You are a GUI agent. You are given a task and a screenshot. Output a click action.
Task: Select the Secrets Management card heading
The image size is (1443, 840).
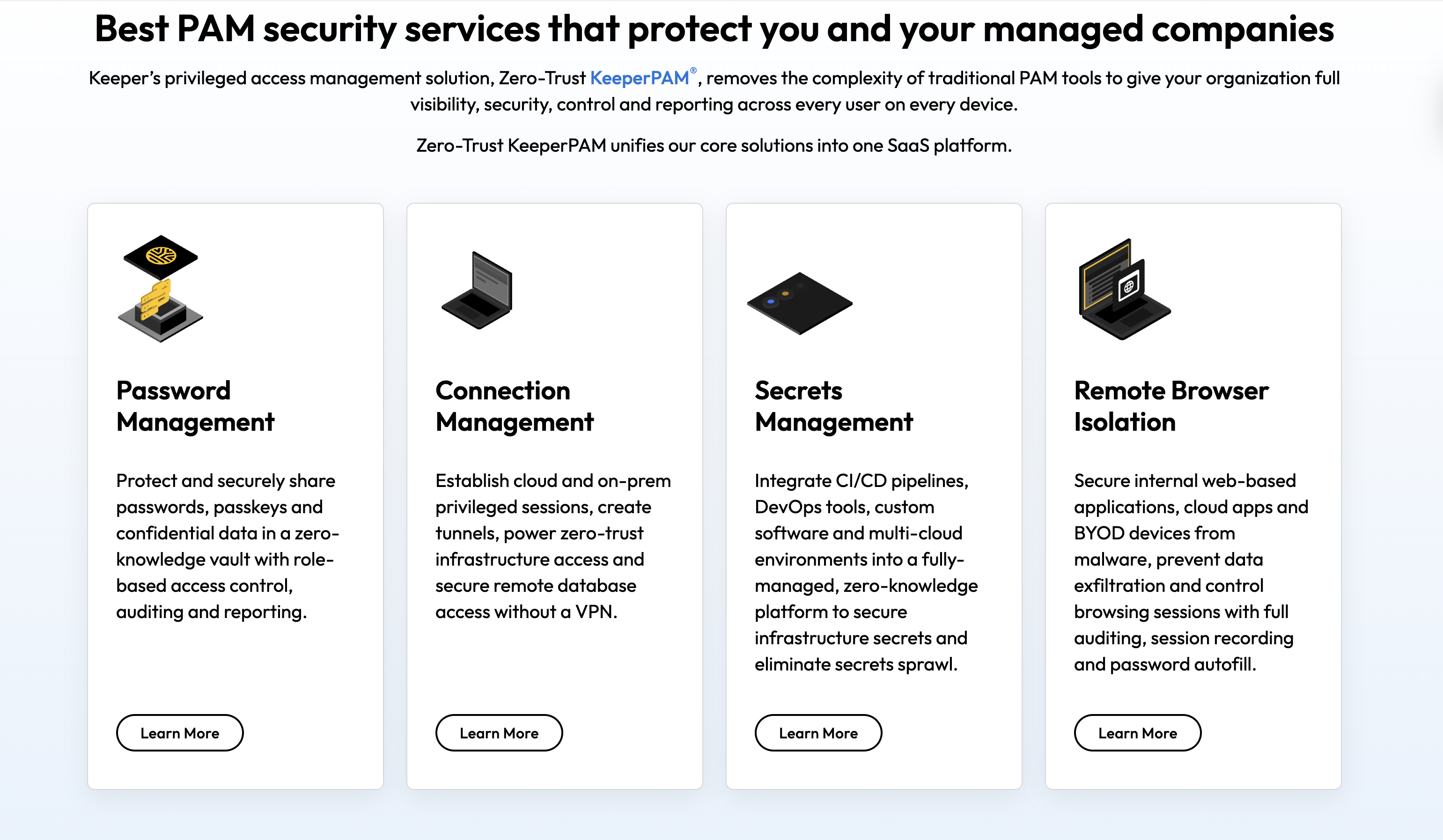click(834, 406)
